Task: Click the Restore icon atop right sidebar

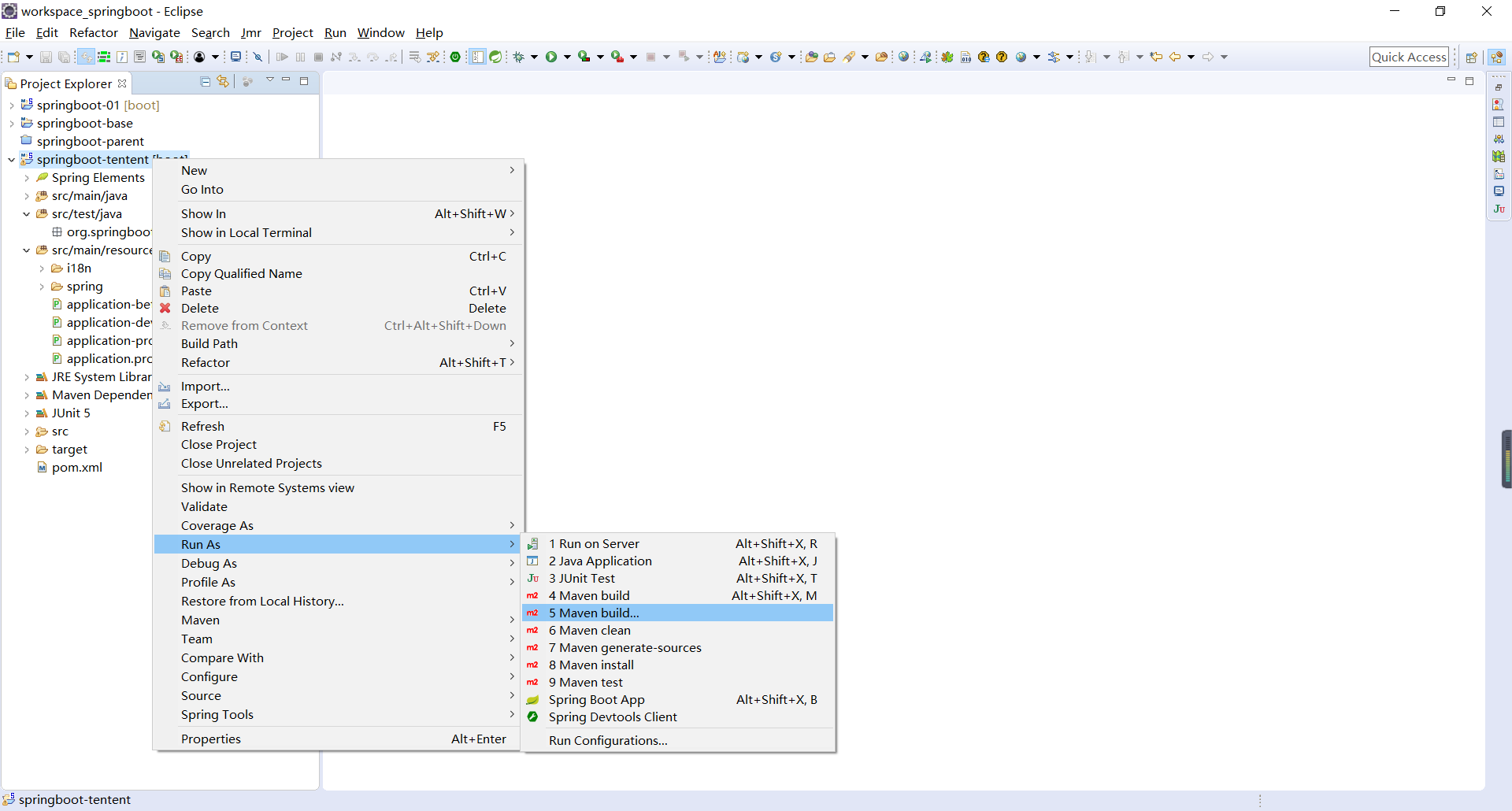Action: pyautogui.click(x=1499, y=87)
